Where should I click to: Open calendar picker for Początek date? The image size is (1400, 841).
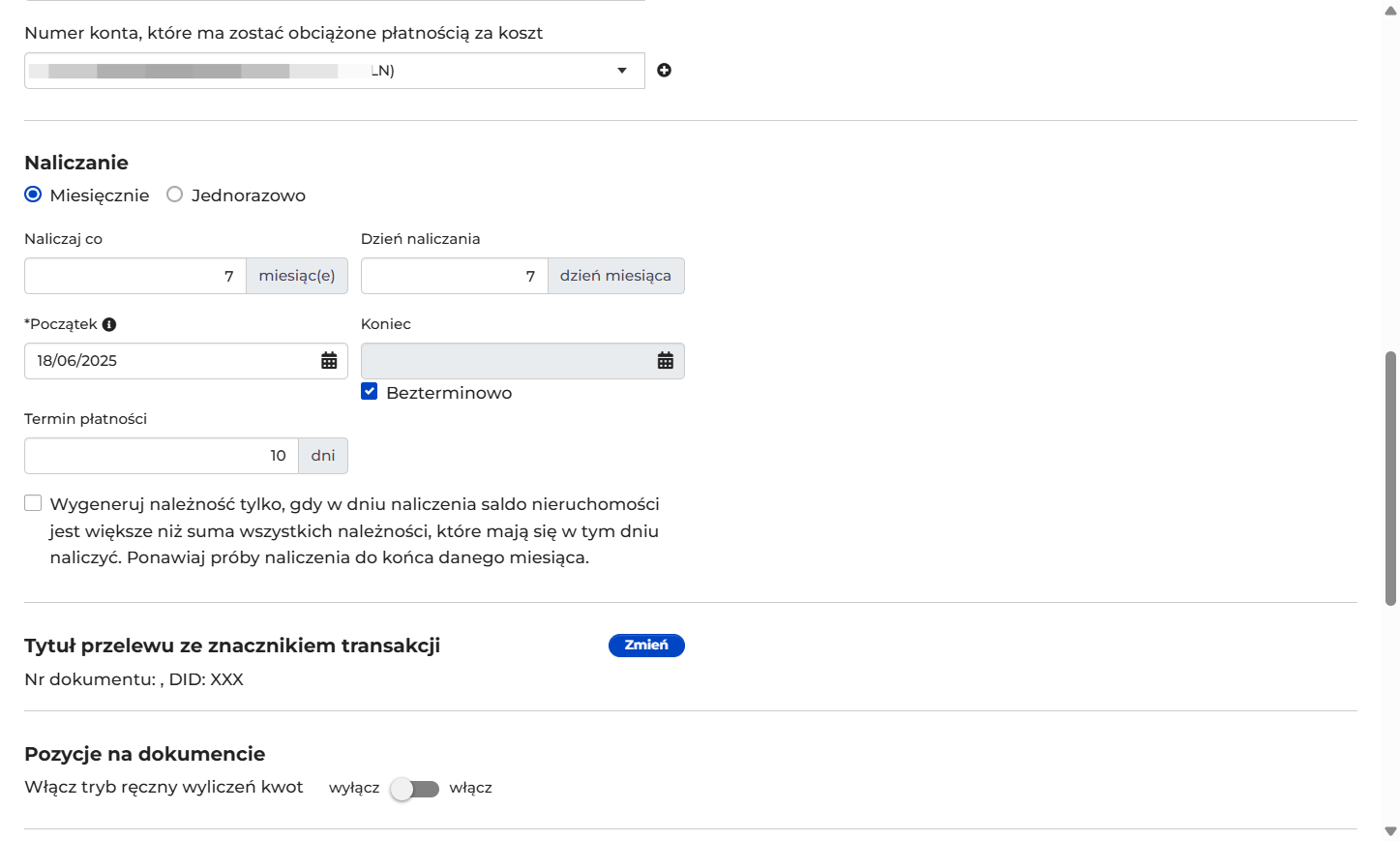point(329,361)
